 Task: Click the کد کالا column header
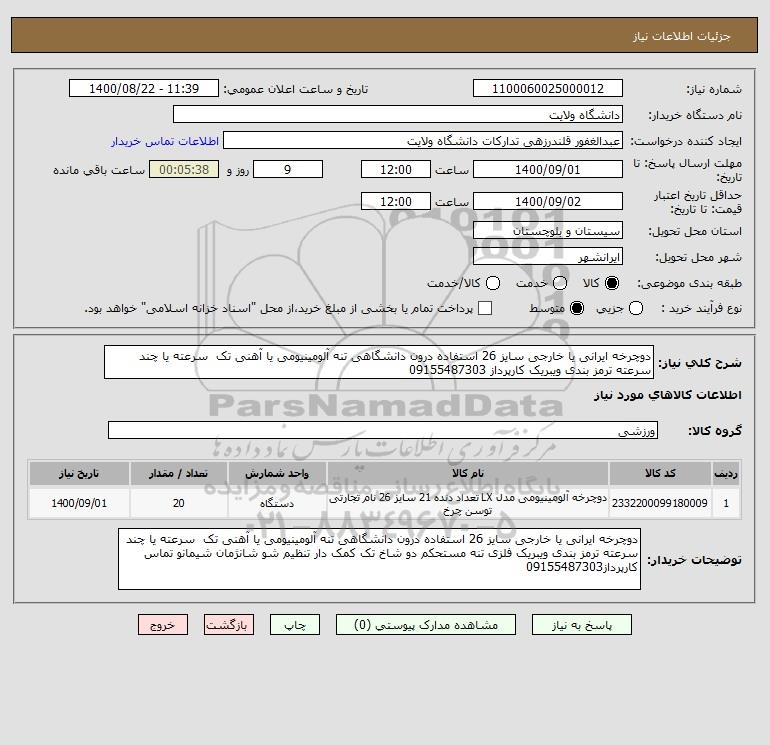tap(660, 473)
